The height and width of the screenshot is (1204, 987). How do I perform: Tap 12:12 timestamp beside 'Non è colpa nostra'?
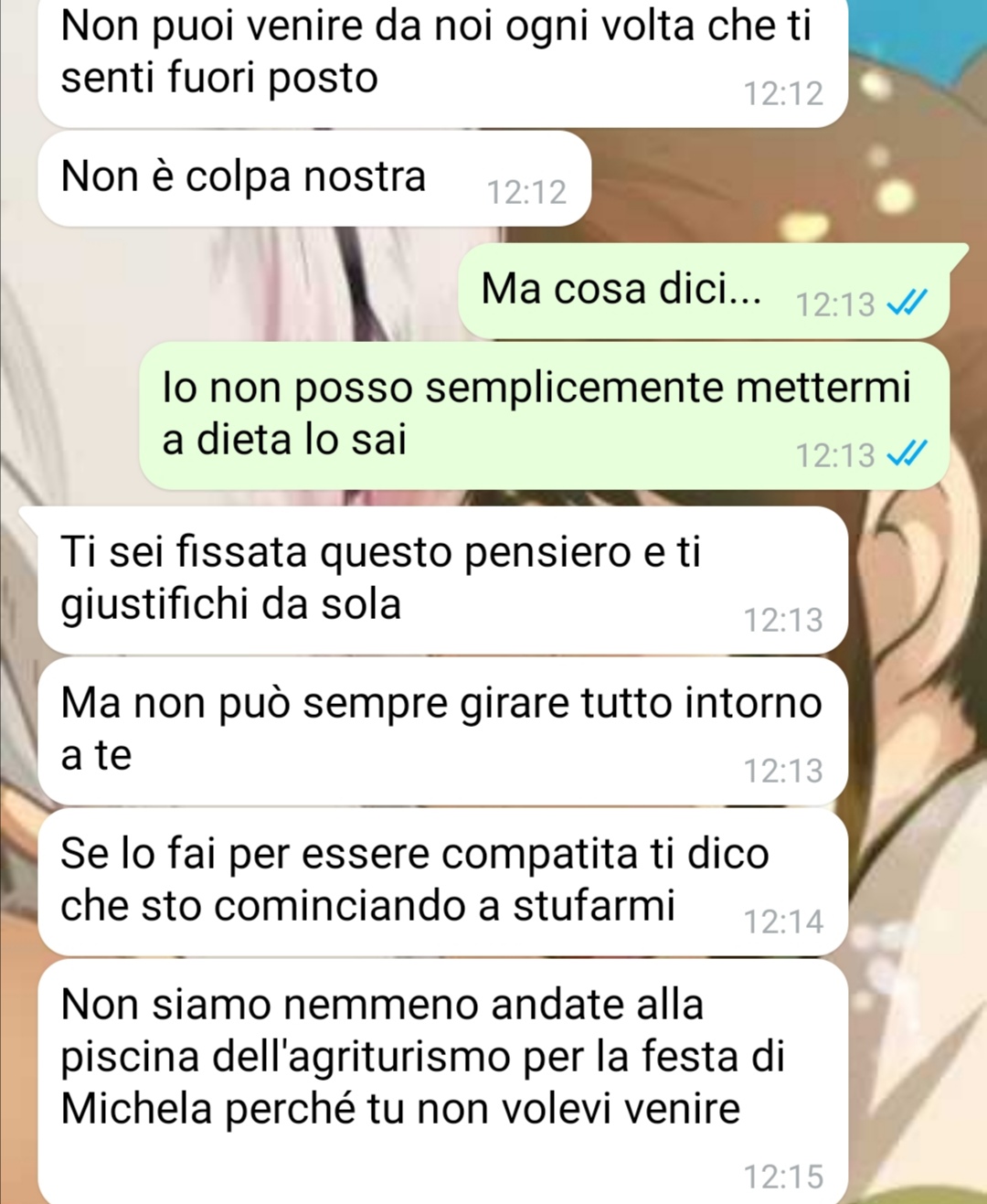click(x=526, y=192)
